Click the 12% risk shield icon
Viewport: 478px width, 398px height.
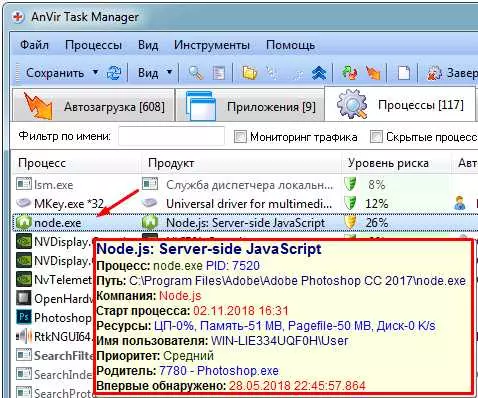coord(350,203)
